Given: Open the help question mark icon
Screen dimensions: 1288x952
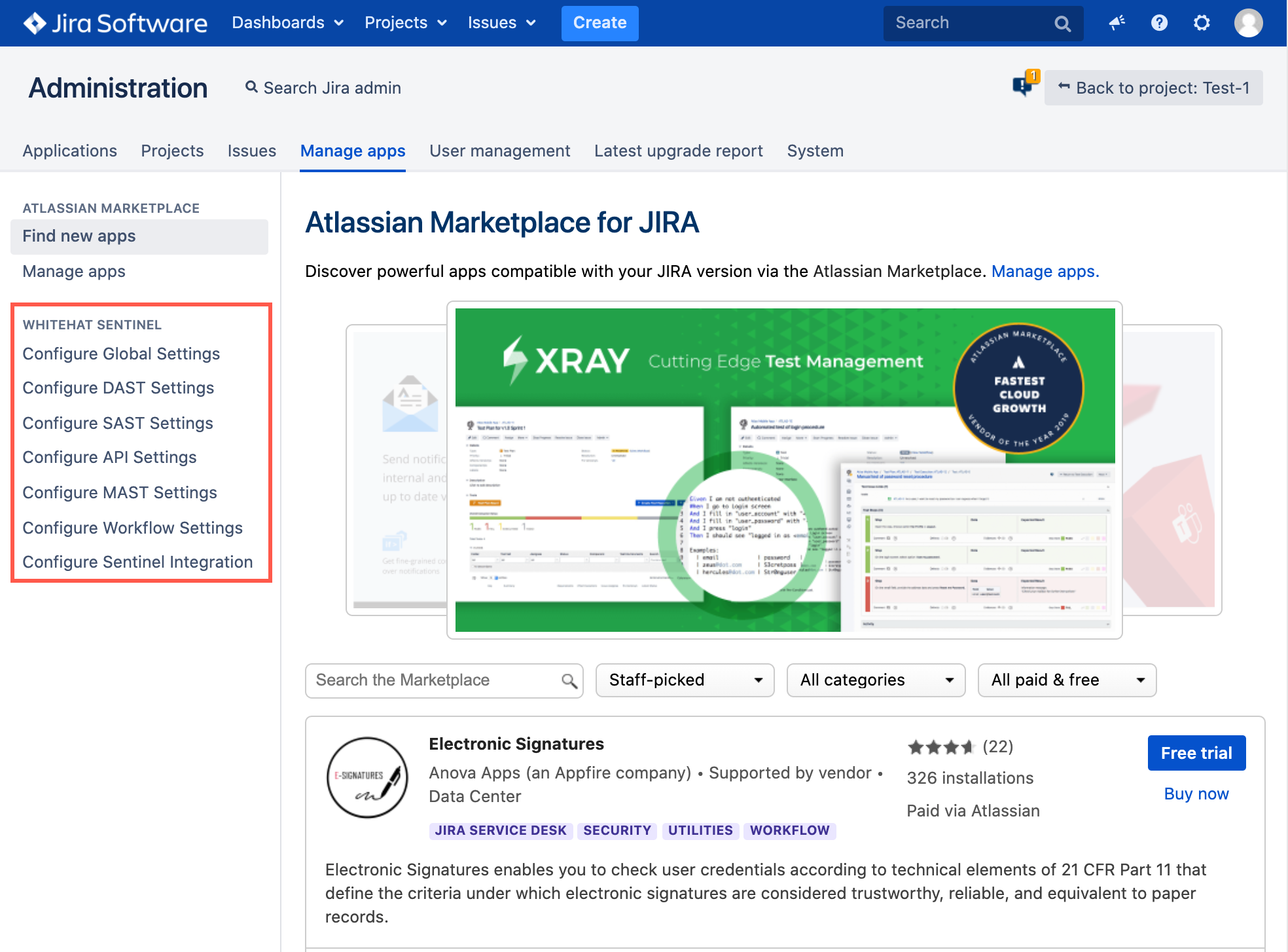Looking at the screenshot, I should coord(1159,23).
